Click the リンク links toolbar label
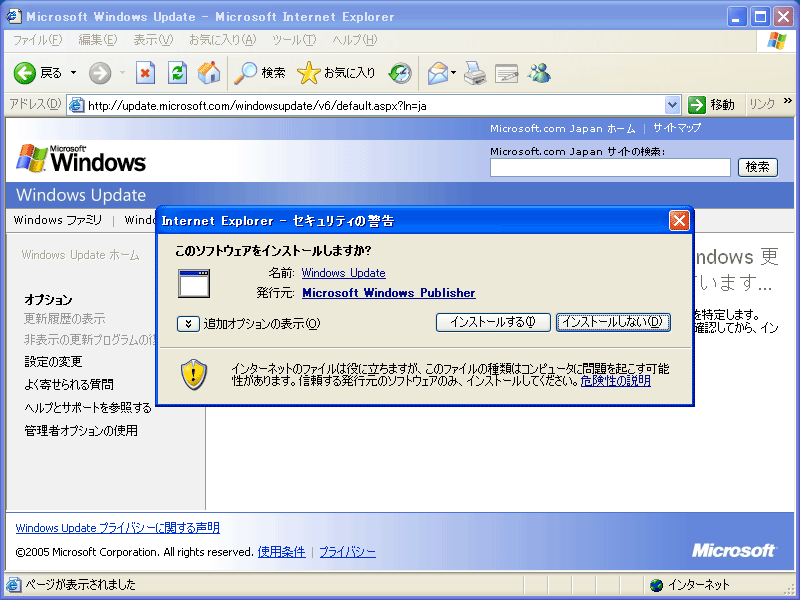 (762, 105)
